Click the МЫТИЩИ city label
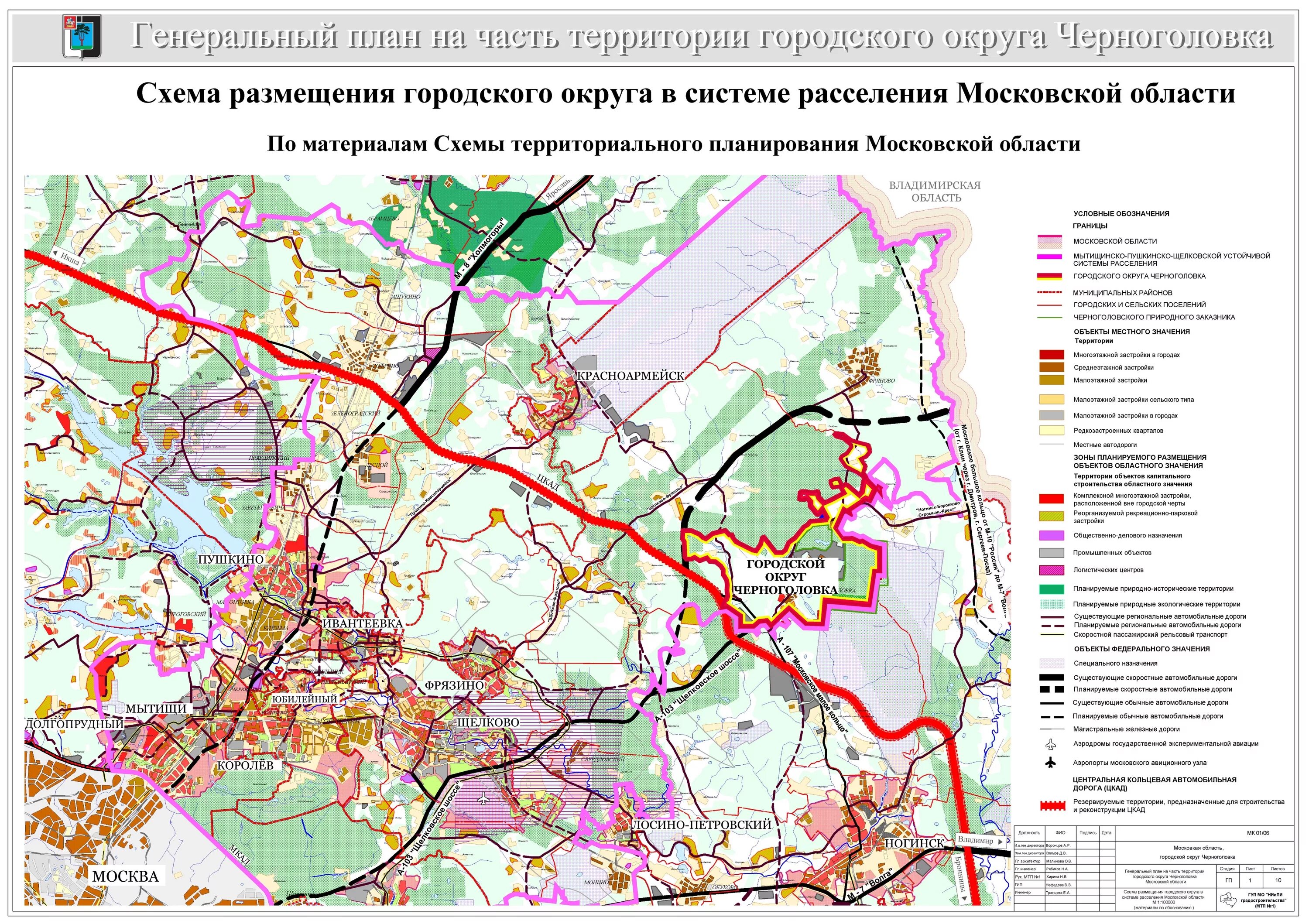1309x924 pixels. 156,708
